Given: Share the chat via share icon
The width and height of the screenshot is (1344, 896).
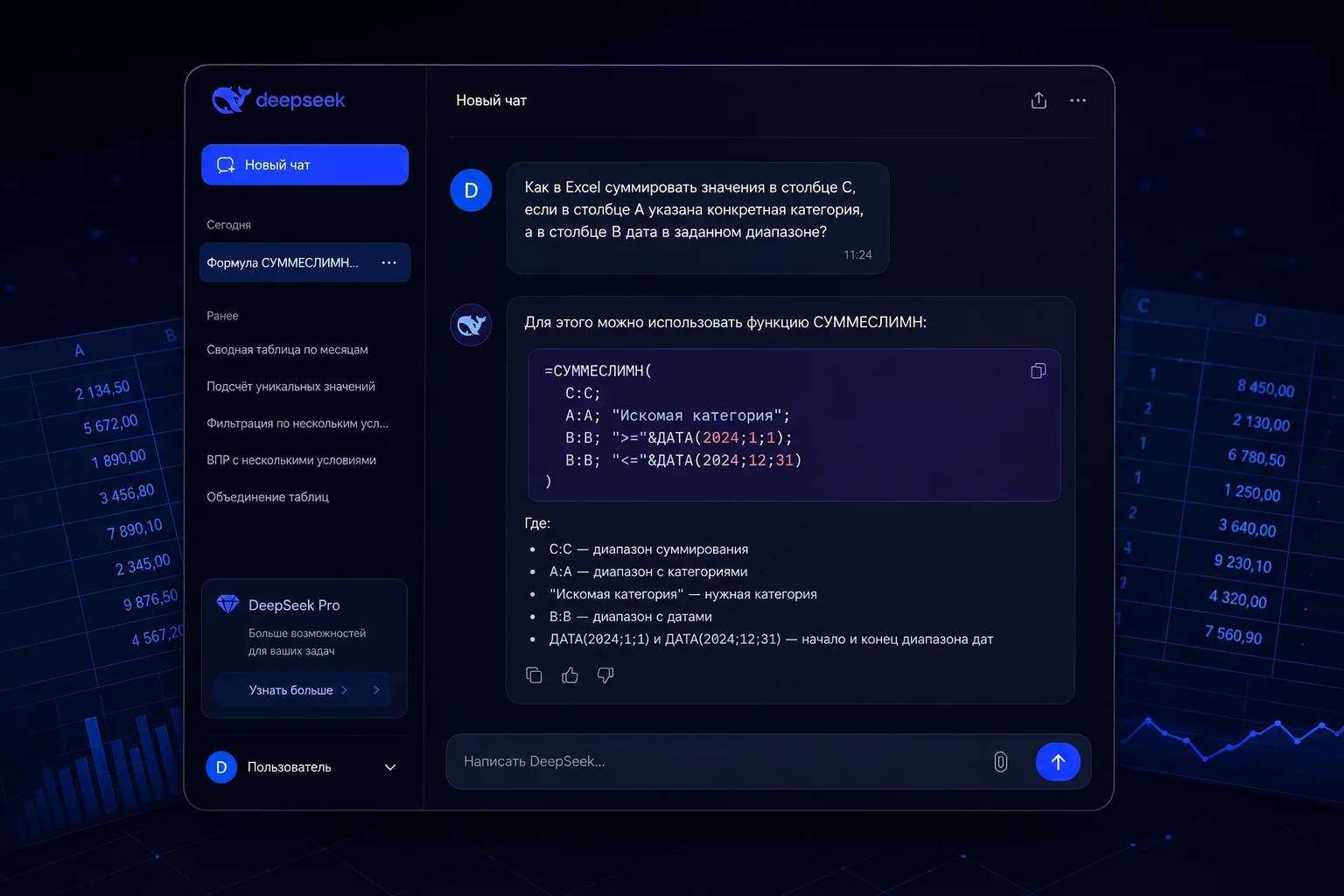Looking at the screenshot, I should pyautogui.click(x=1039, y=101).
